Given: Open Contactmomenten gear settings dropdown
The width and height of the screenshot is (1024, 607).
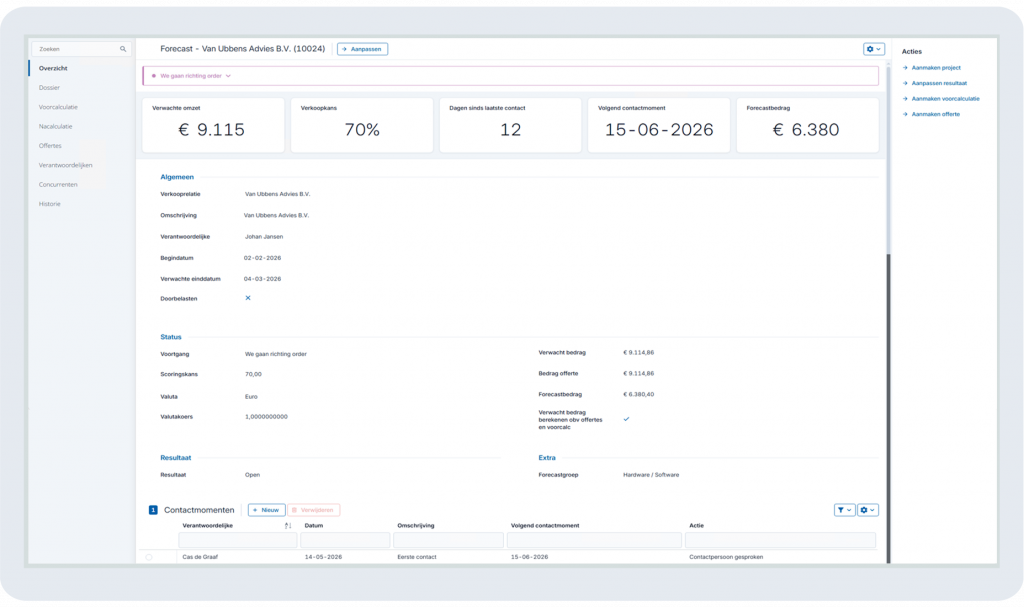Looking at the screenshot, I should [x=867, y=510].
